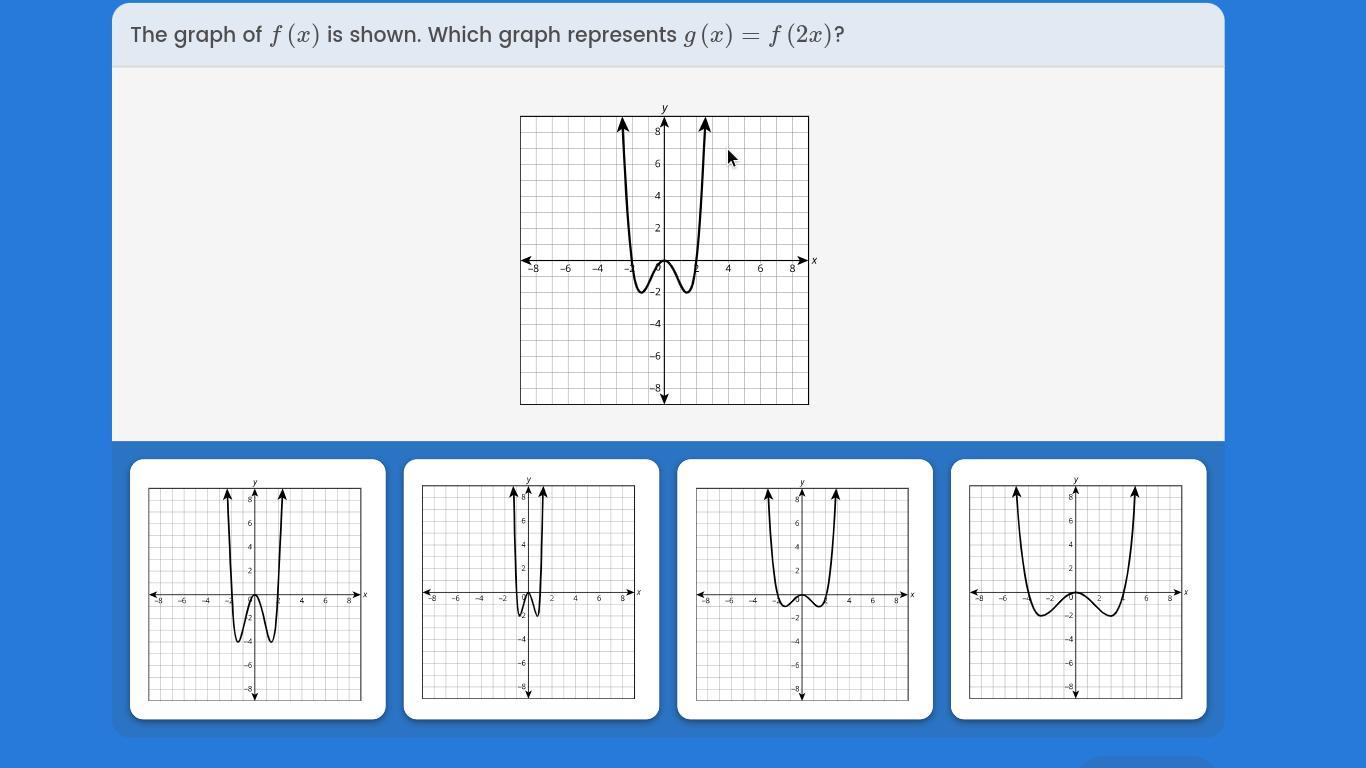The width and height of the screenshot is (1366, 768).
Task: Click the partially visible button at the bottom right
Action: pyautogui.click(x=1147, y=762)
